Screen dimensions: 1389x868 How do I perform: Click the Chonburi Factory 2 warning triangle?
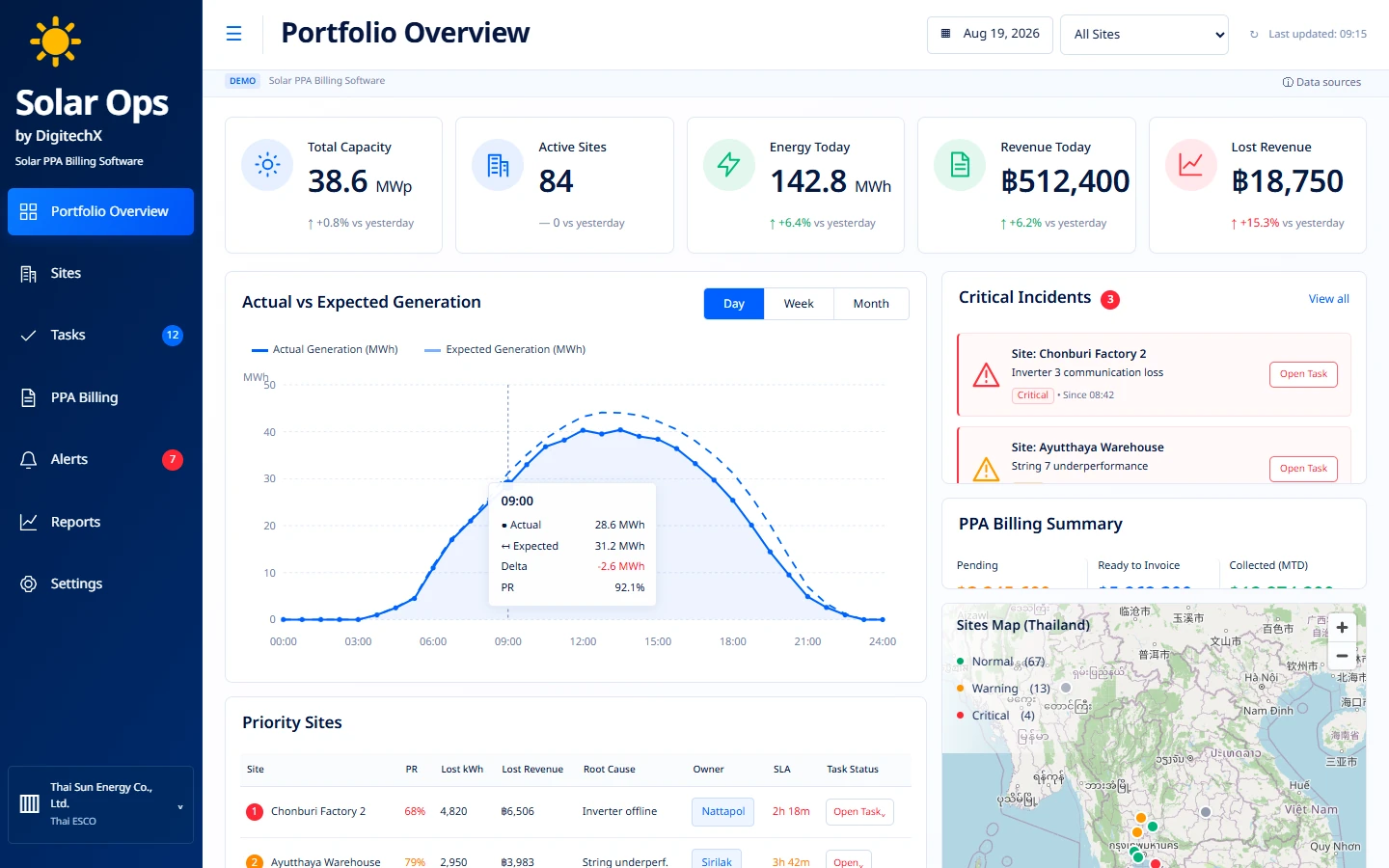coord(986,375)
